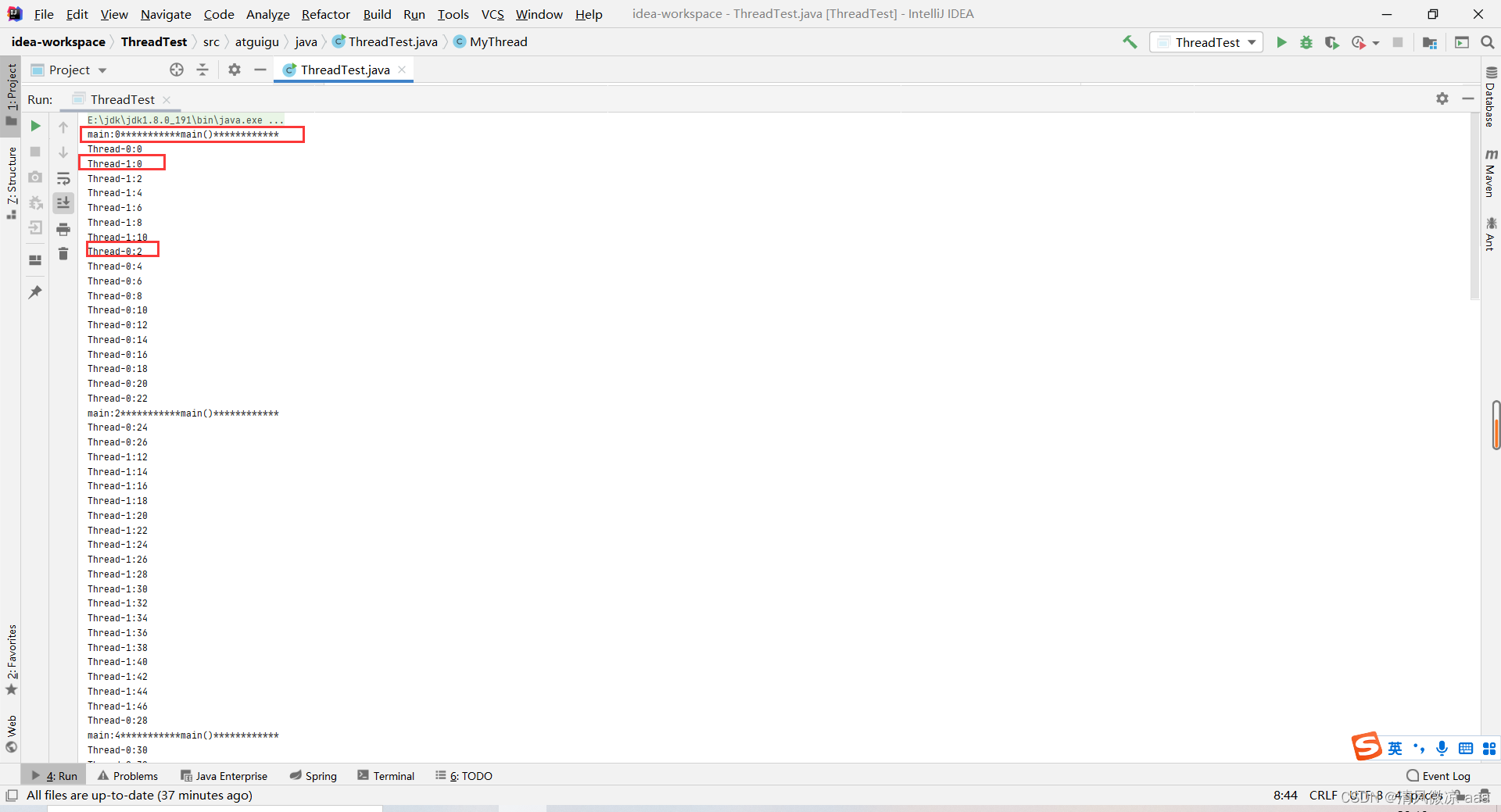Screen dimensions: 1501x812
Task: Run ThreadTest from the top toolbar
Action: click(1281, 42)
